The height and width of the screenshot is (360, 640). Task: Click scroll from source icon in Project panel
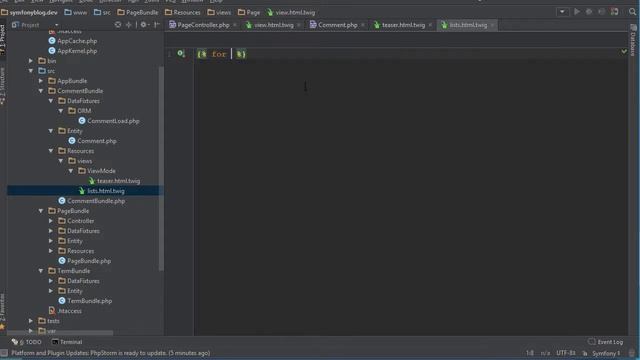118,25
